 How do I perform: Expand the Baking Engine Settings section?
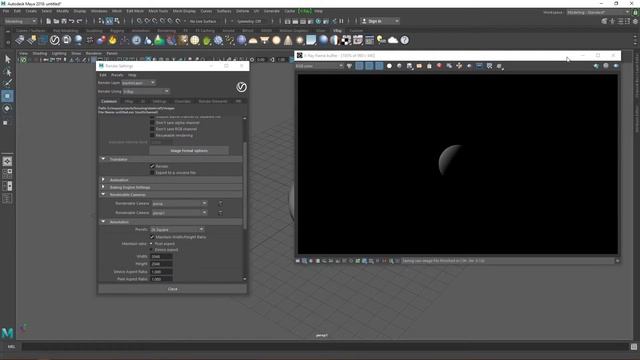click(x=103, y=187)
